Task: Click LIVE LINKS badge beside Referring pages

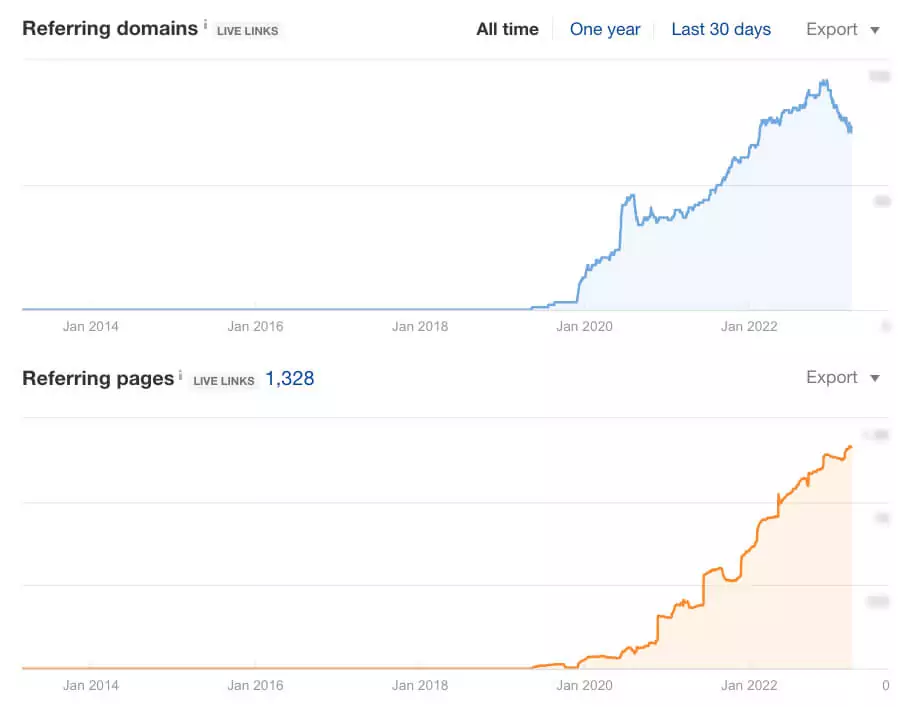Action: pos(224,381)
